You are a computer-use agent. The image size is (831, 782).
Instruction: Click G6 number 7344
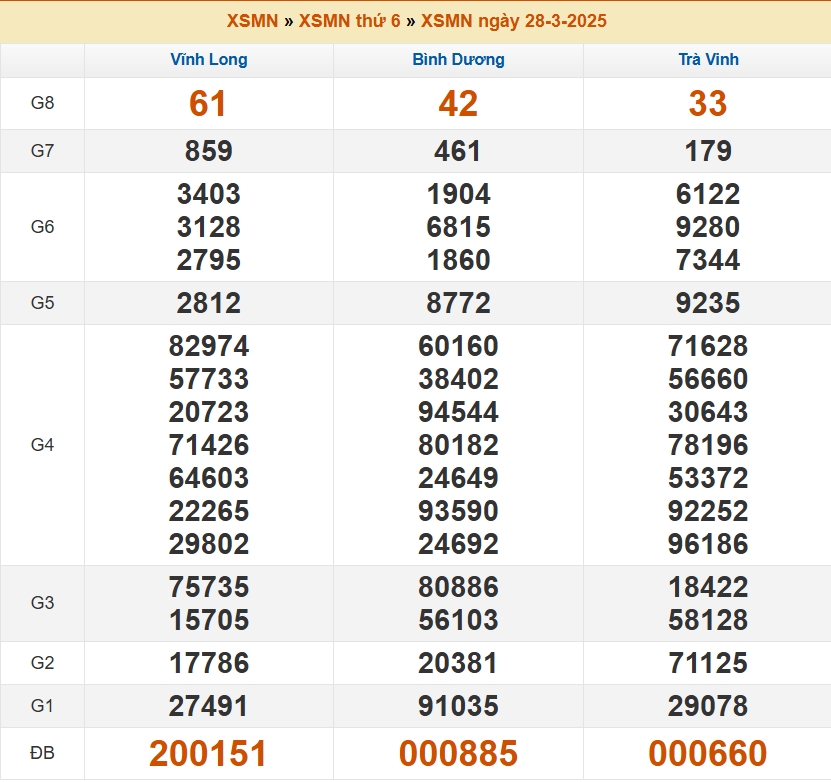708,260
